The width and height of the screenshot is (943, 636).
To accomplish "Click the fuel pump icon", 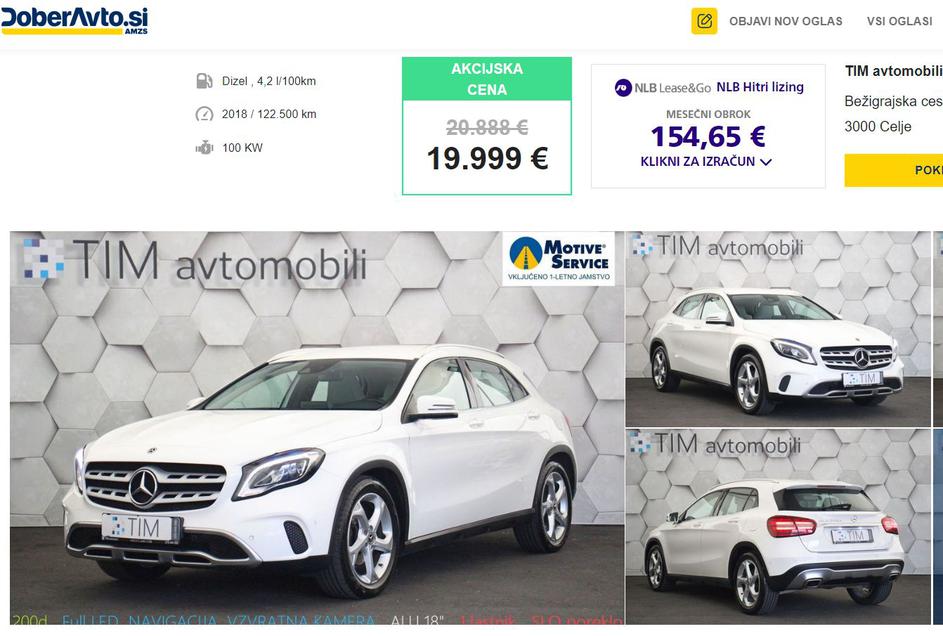I will click(x=204, y=81).
